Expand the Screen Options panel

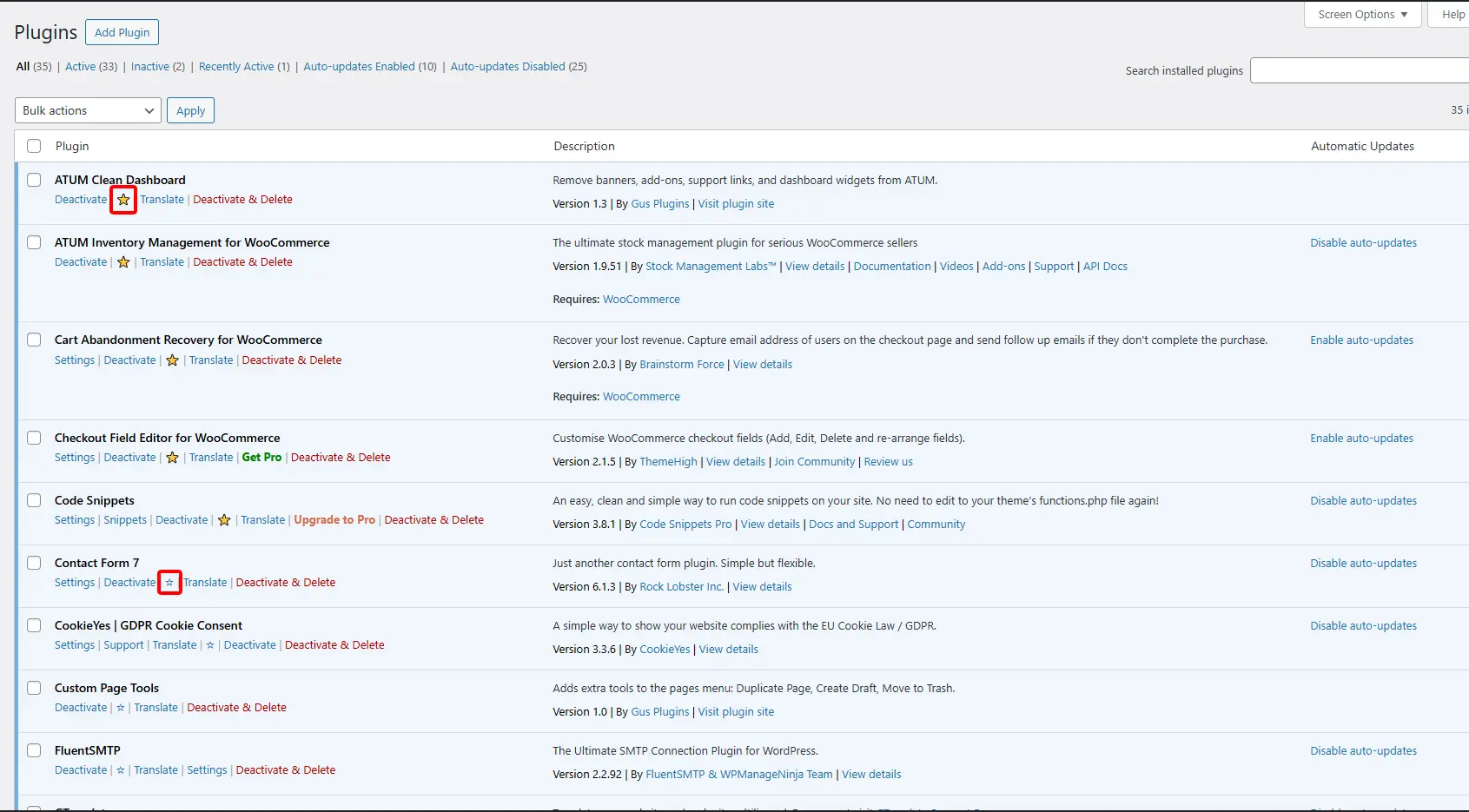(1361, 15)
